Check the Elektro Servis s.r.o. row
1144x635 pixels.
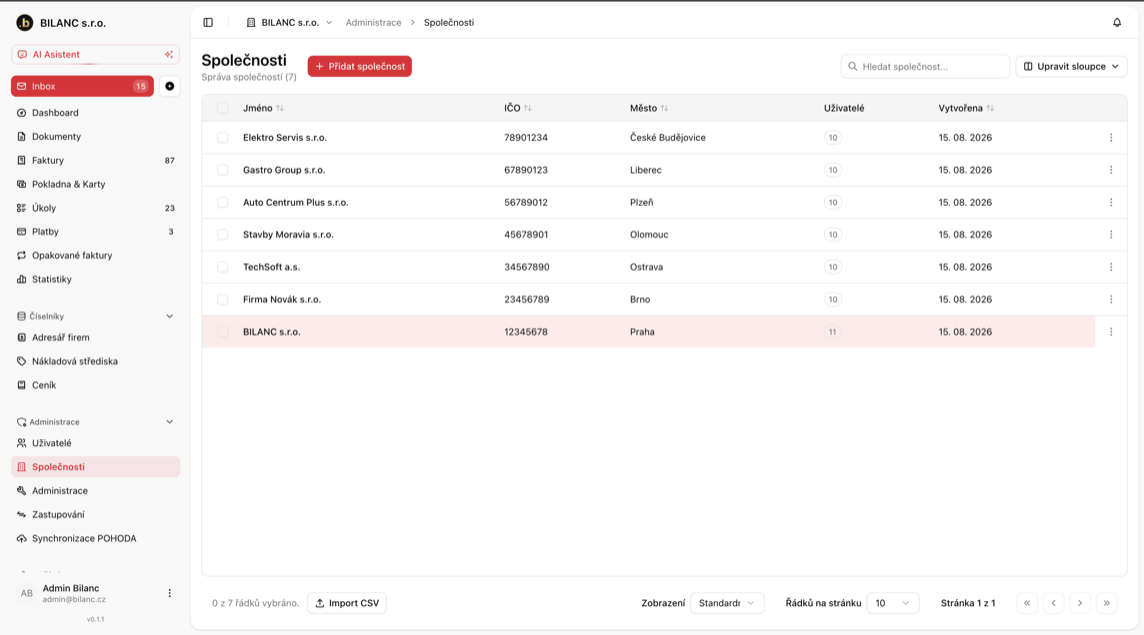click(223, 137)
